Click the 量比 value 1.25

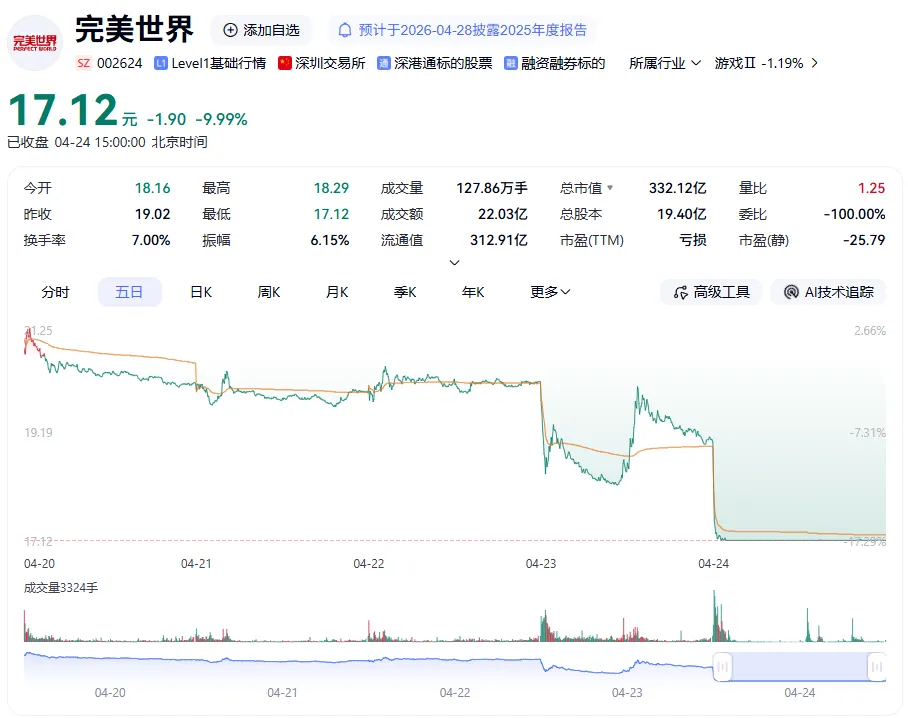(872, 188)
